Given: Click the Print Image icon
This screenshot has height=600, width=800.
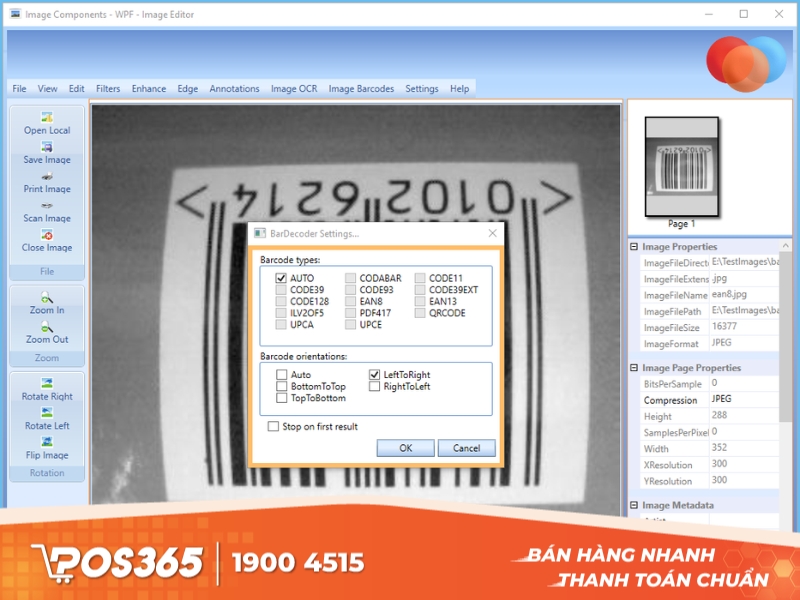Looking at the screenshot, I should tap(46, 182).
